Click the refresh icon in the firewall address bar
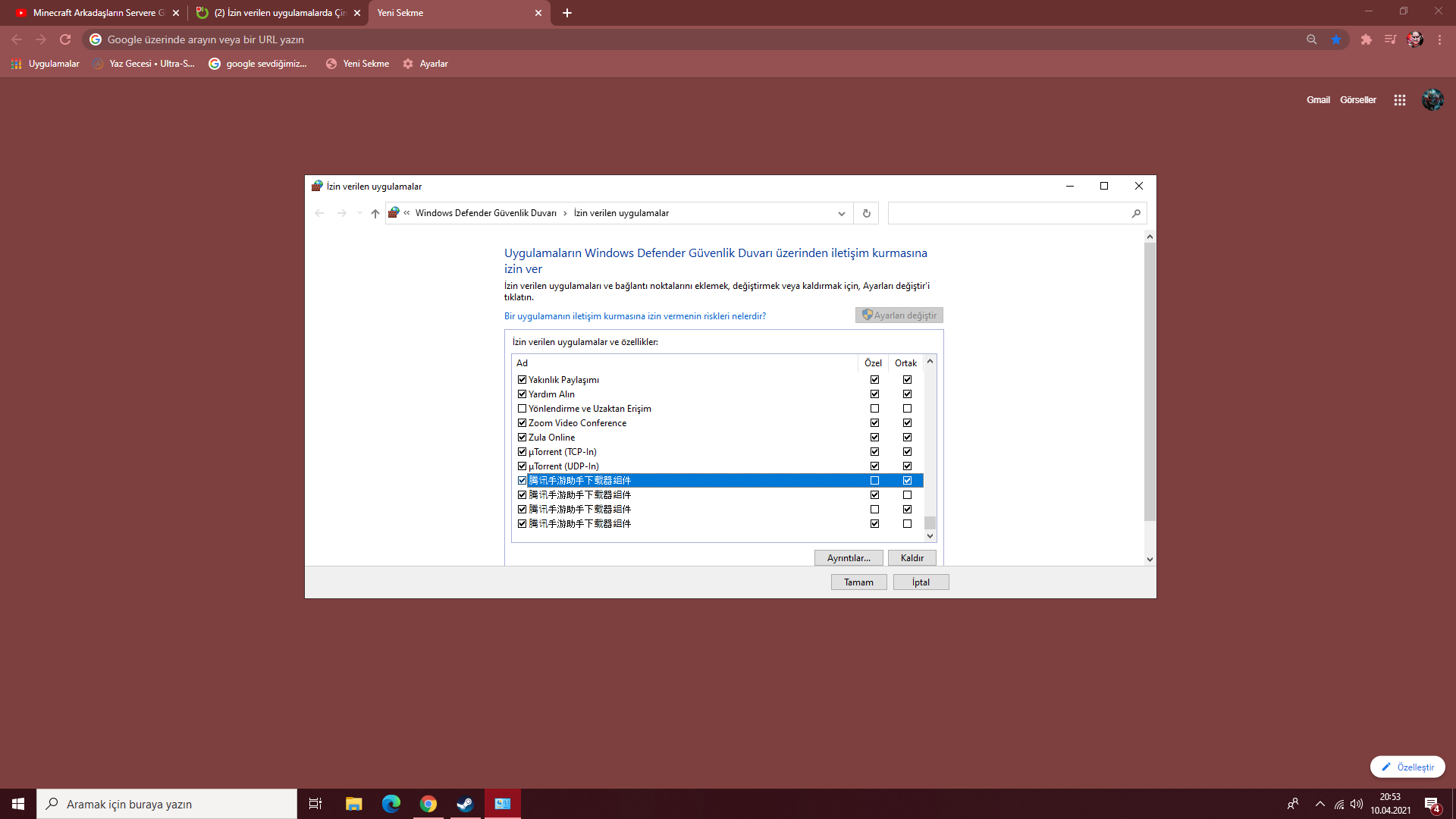This screenshot has width=1456, height=819. click(866, 213)
